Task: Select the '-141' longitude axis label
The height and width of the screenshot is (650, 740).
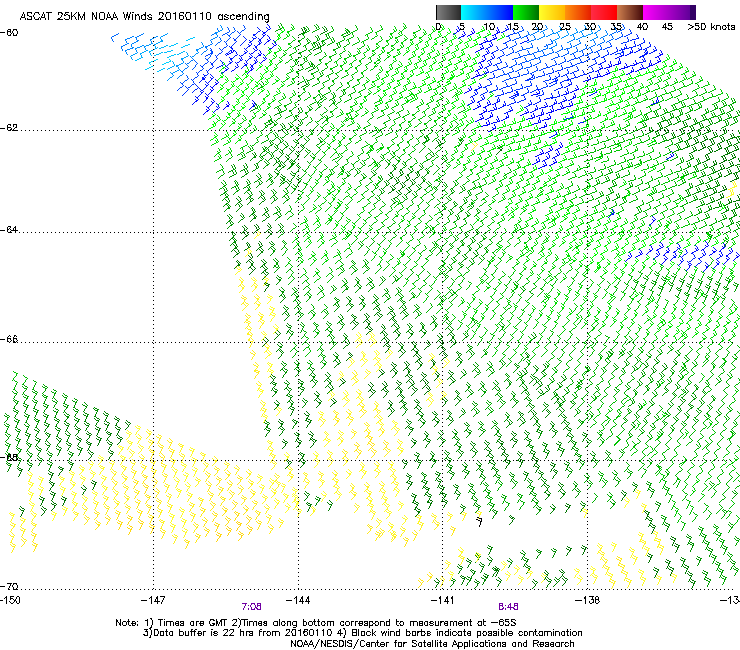Action: [443, 600]
